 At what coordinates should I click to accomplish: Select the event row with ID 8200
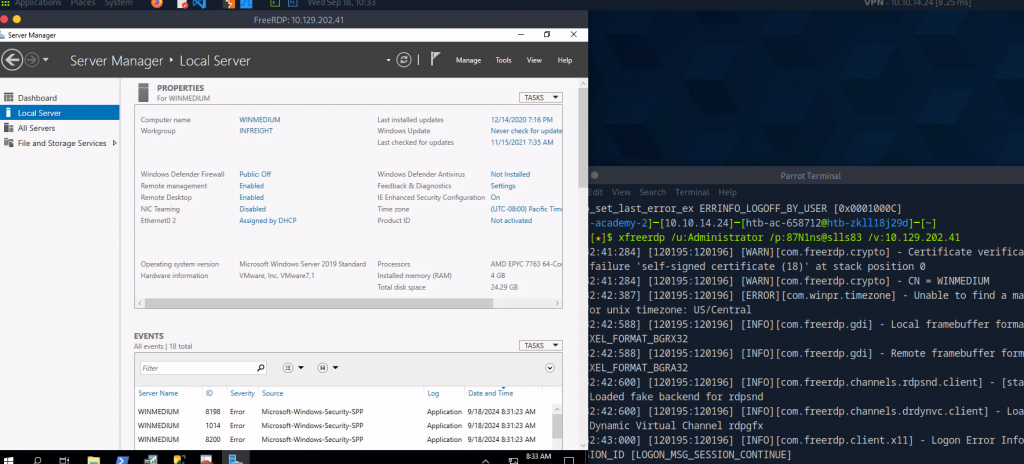coord(344,440)
